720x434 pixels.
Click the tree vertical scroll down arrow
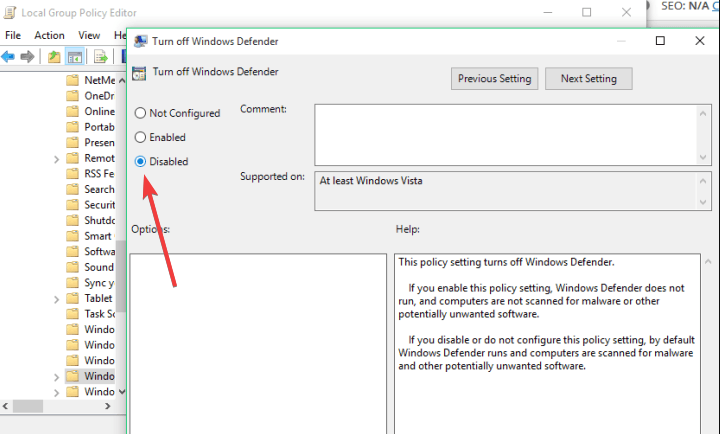pyautogui.click(x=122, y=392)
